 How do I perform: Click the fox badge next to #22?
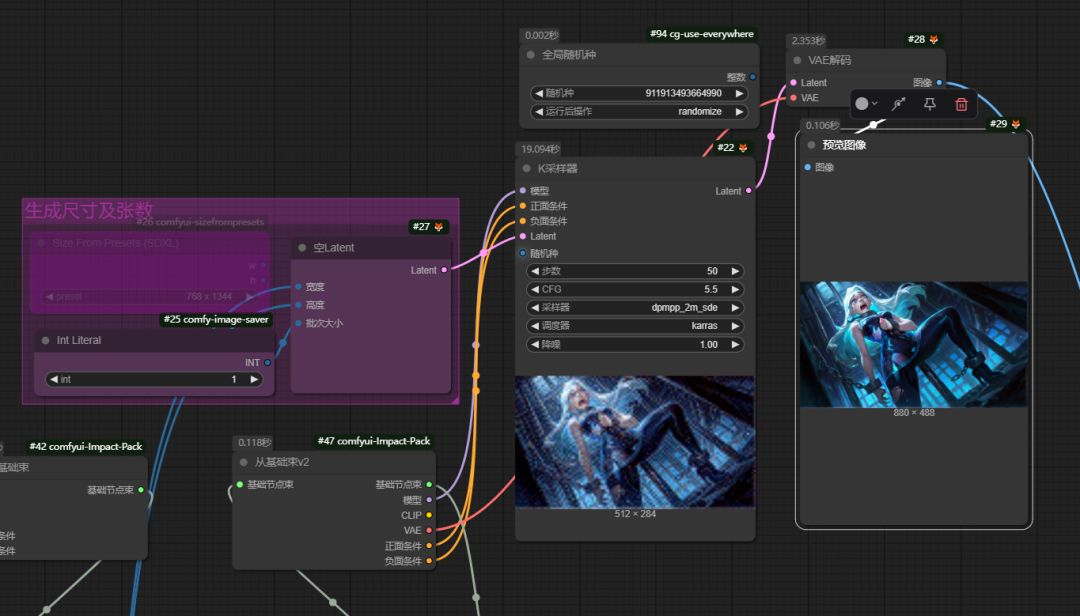click(742, 147)
